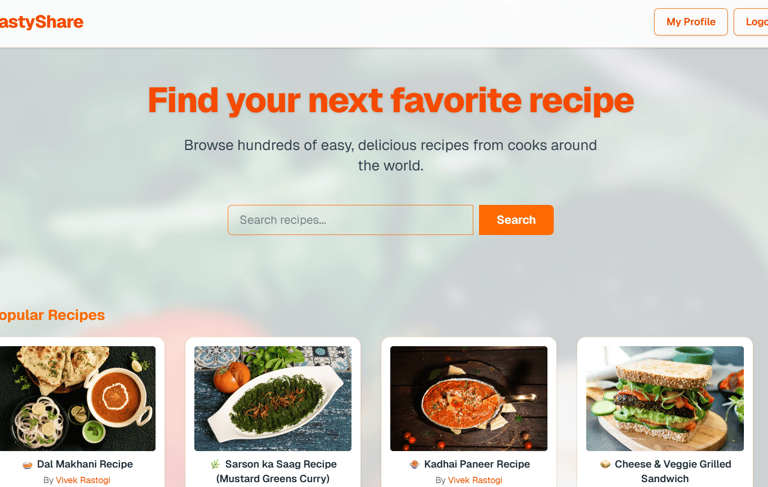Click the Logout button
768x487 pixels.
pos(751,22)
